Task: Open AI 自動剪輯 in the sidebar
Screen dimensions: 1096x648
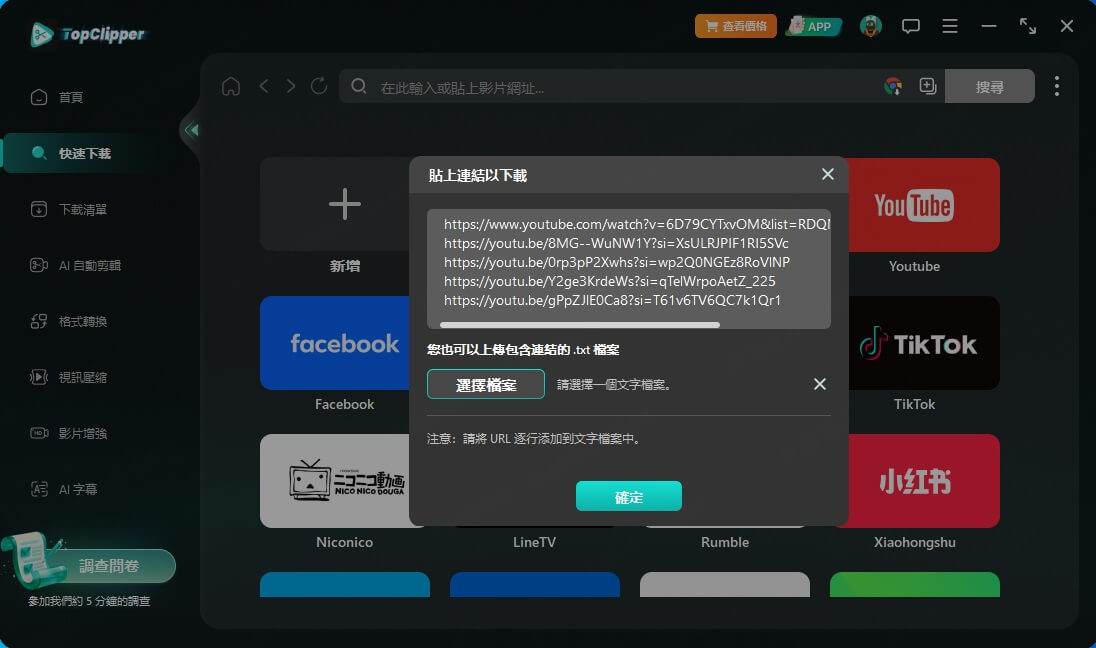Action: [75, 265]
